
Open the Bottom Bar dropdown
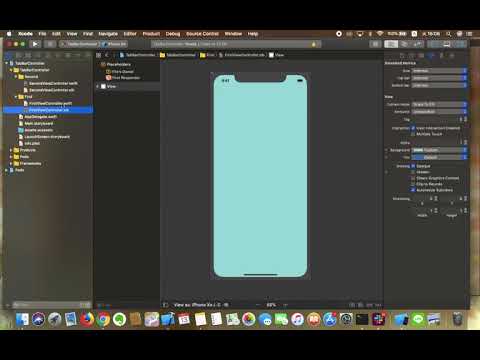(439, 85)
